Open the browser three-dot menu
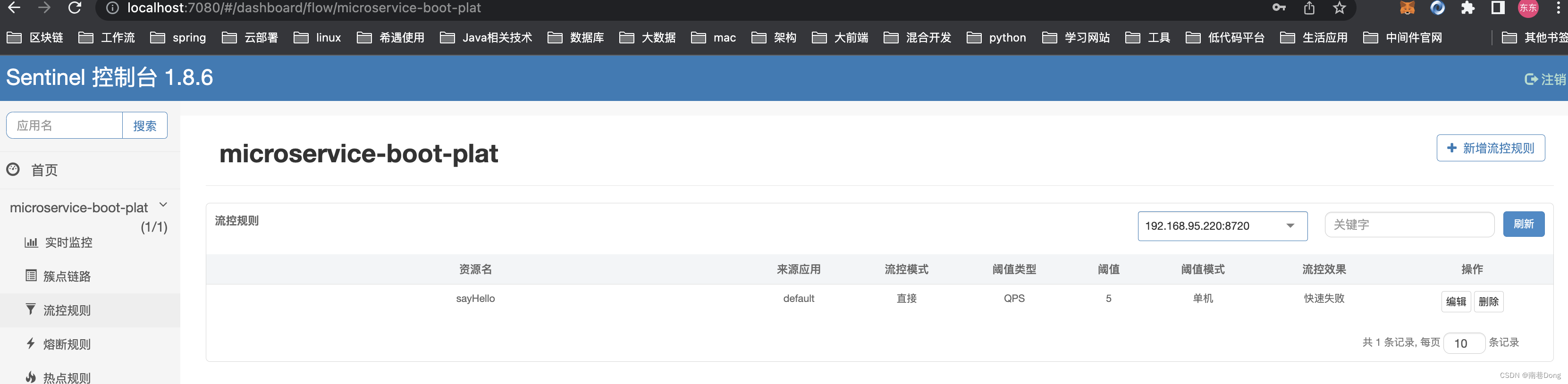The height and width of the screenshot is (384, 1568). click(1558, 7)
